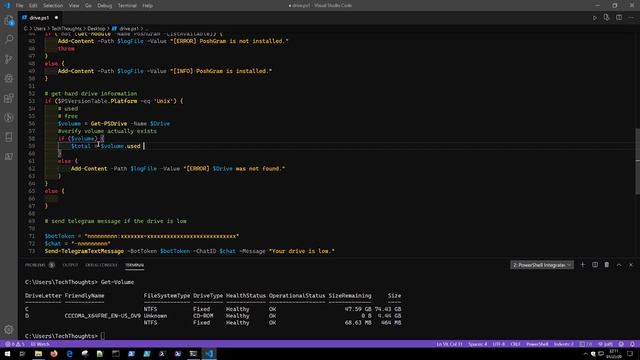Open the Windows Start menu

click(x=7, y=353)
